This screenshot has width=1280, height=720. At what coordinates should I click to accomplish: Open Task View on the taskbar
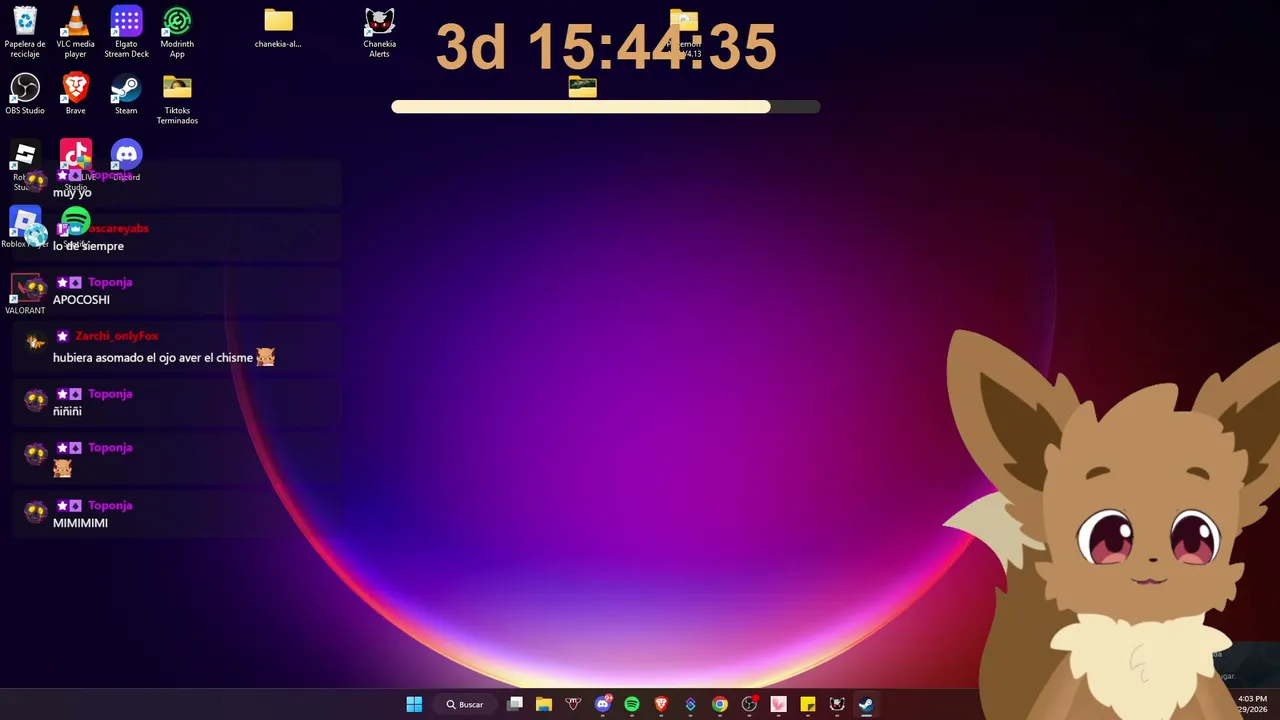(x=515, y=704)
